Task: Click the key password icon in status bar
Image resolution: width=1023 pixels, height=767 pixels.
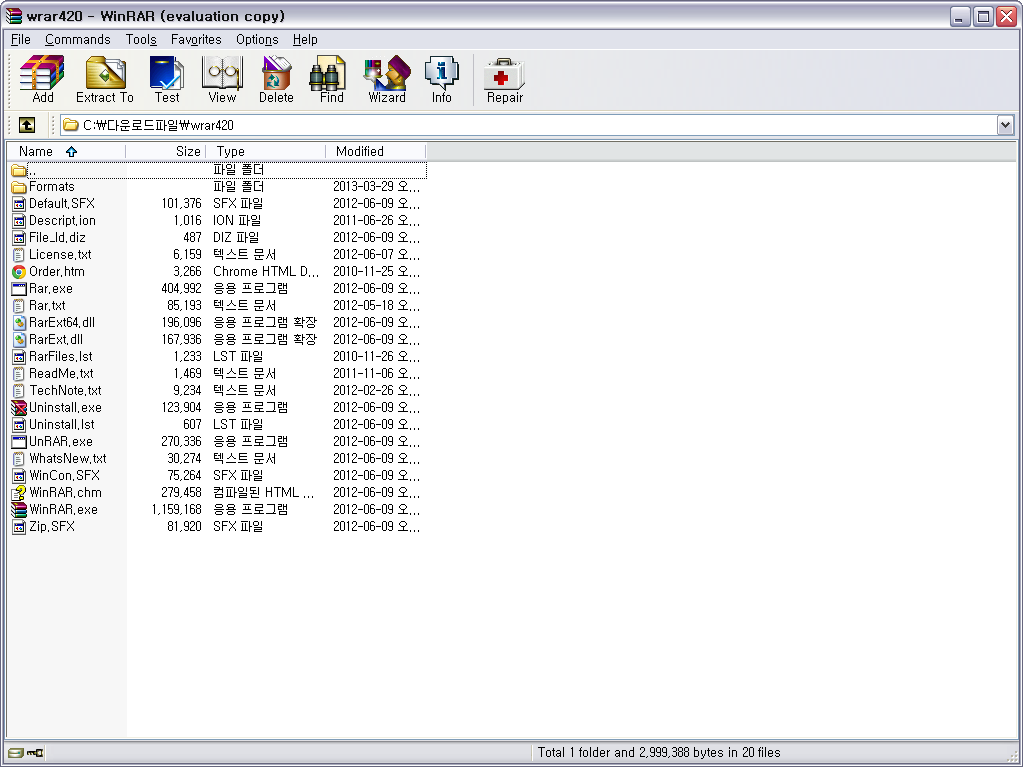Action: point(35,753)
